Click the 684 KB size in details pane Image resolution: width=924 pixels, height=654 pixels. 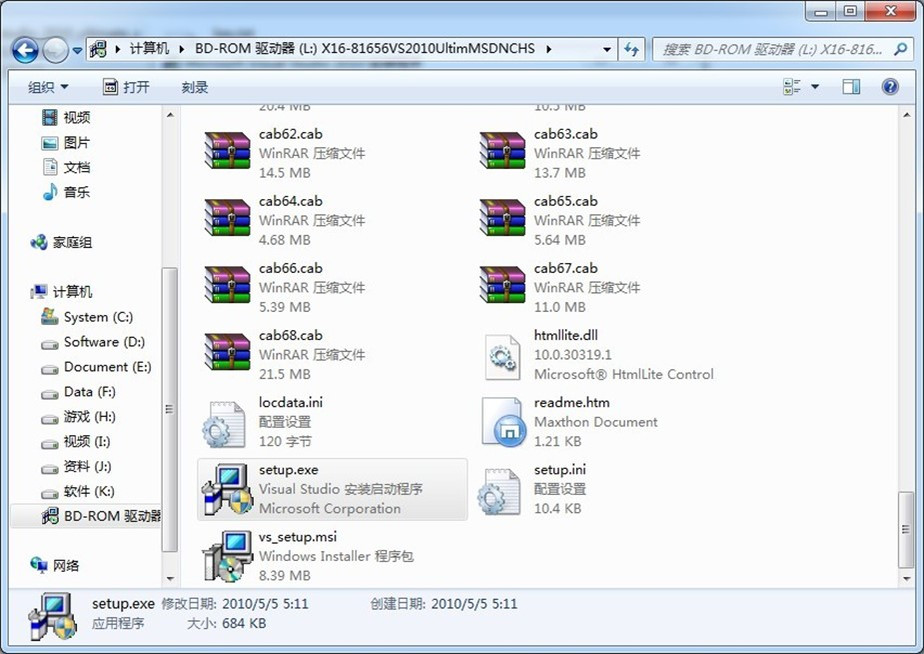point(244,623)
